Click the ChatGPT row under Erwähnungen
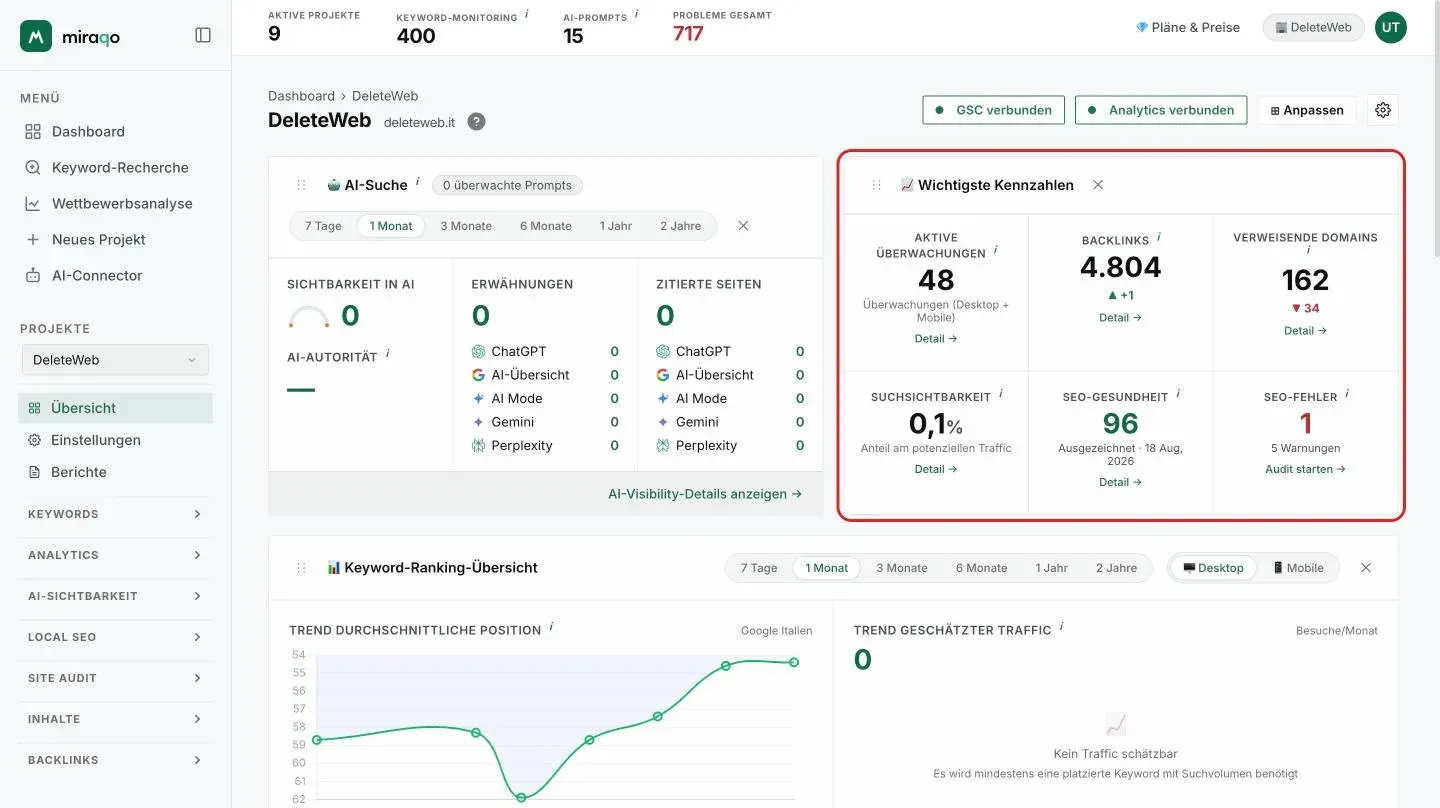The height and width of the screenshot is (808, 1440). tap(545, 351)
